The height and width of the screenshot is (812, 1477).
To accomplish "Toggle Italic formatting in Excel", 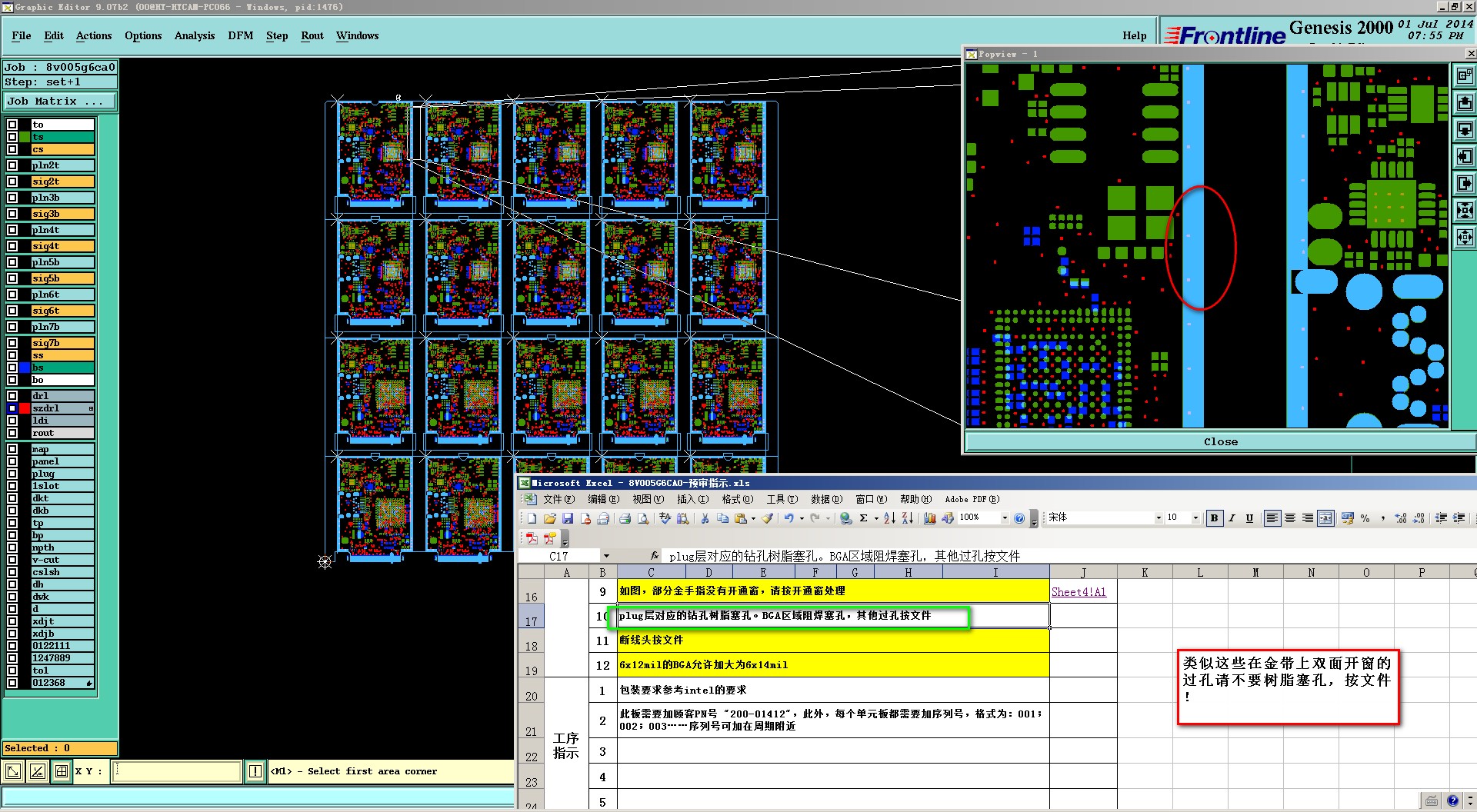I will pos(1232,518).
